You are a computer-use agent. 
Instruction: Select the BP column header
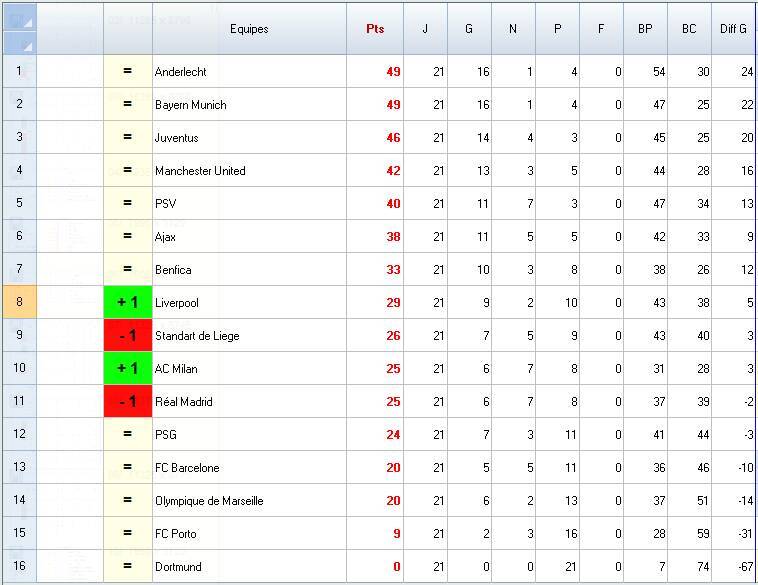point(645,29)
